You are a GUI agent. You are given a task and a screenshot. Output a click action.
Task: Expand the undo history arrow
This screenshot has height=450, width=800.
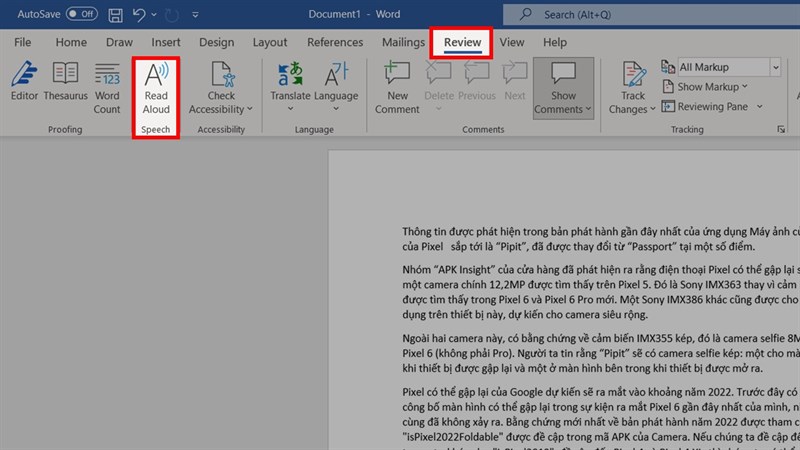154,15
